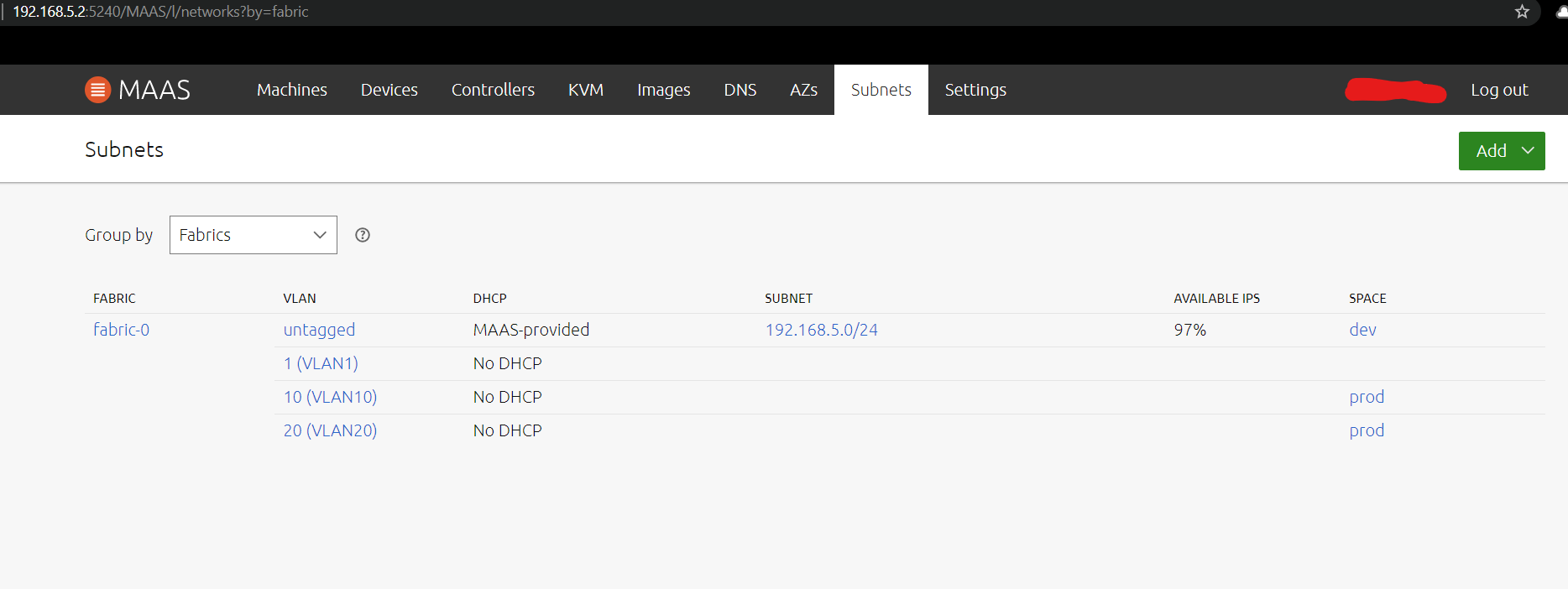Open the Machines tab
The width and height of the screenshot is (1568, 589).
291,90
